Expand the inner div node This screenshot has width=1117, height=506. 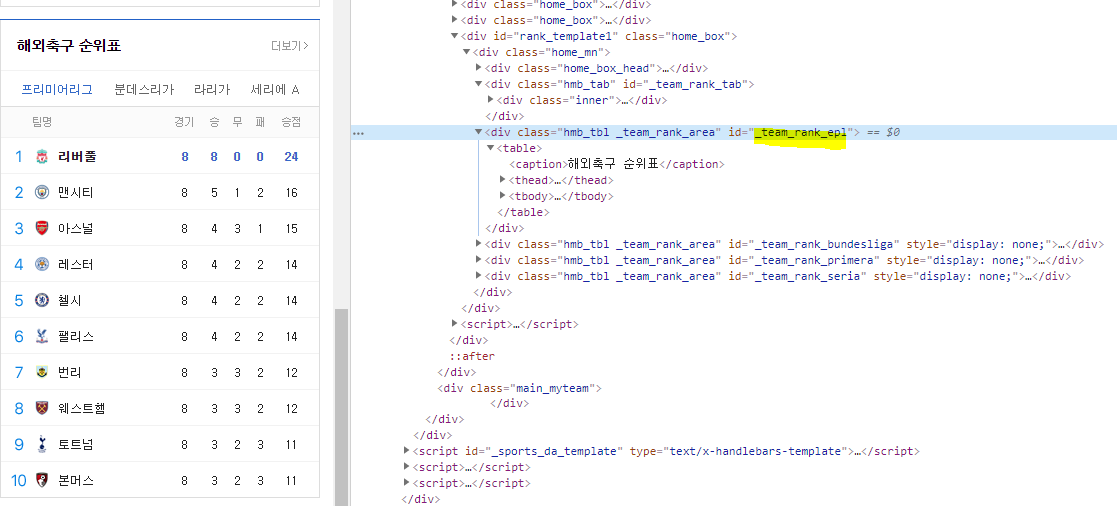click(x=491, y=100)
